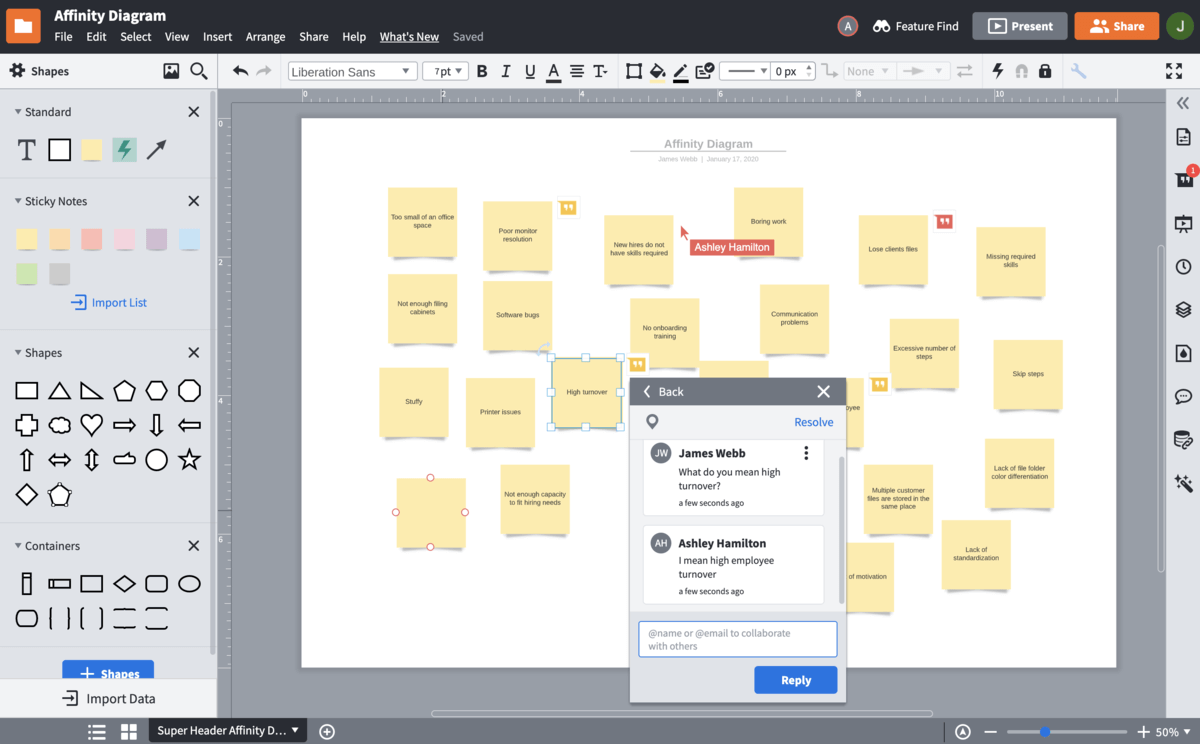The height and width of the screenshot is (744, 1200).
Task: Open the Share menu
Action: (x=313, y=35)
